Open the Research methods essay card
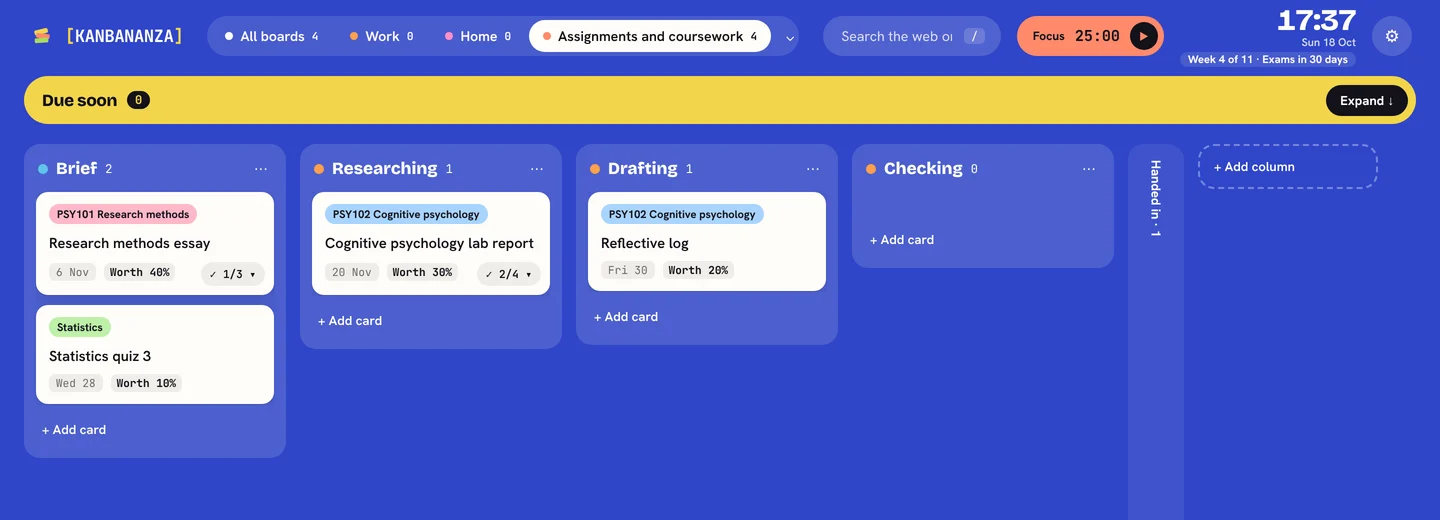 155,244
